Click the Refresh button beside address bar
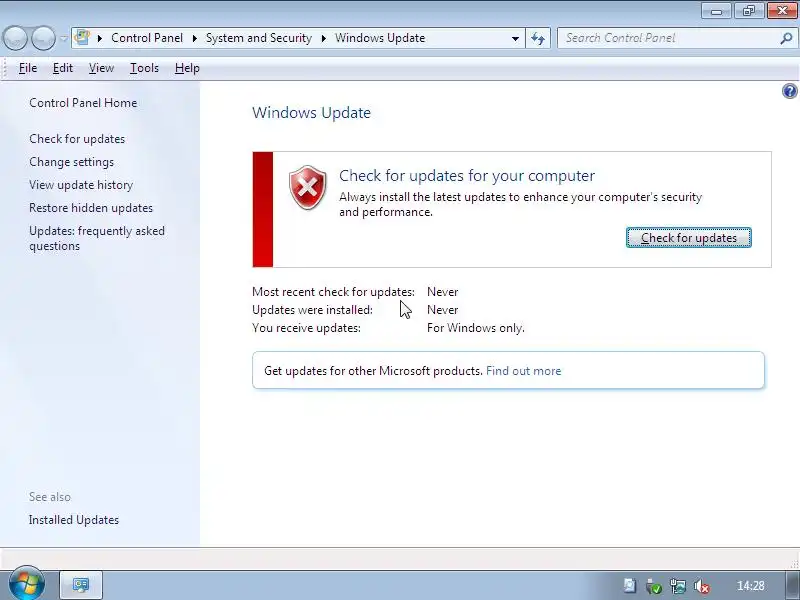 pos(538,38)
